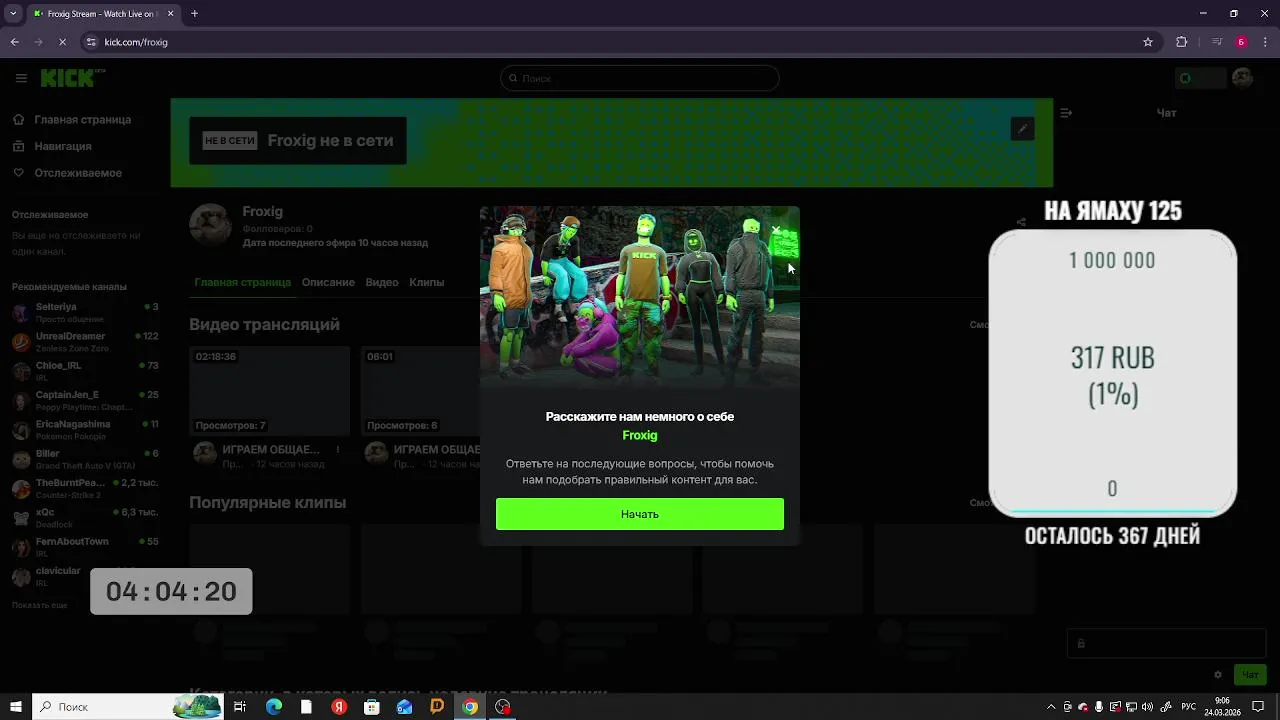This screenshot has width=1280, height=720.
Task: Open a new browser tab with plus
Action: click(x=194, y=14)
